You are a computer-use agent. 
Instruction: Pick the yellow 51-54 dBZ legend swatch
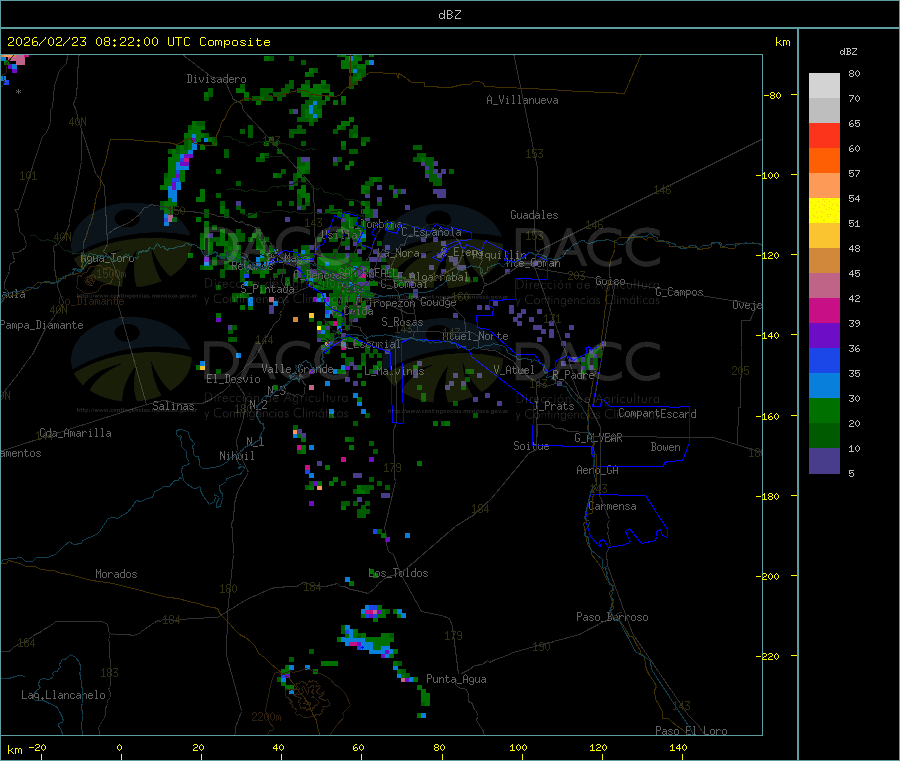tap(824, 211)
